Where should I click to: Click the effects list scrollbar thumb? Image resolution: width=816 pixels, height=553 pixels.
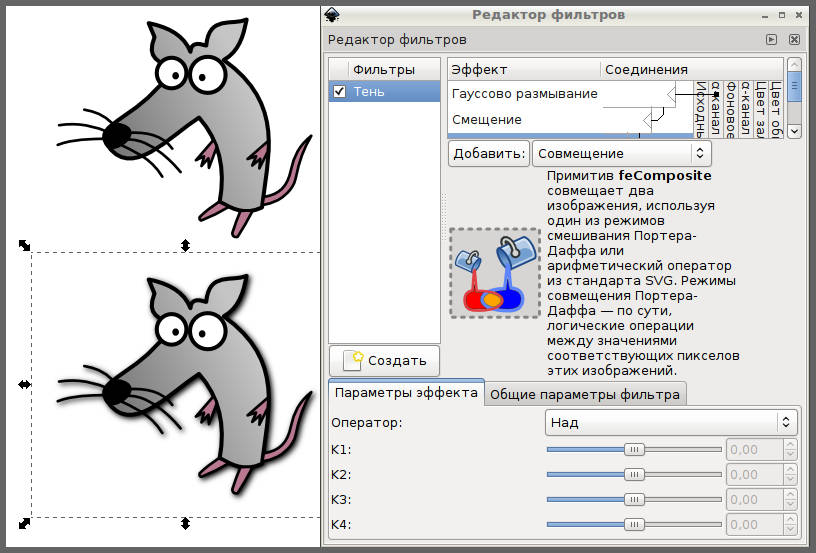794,86
